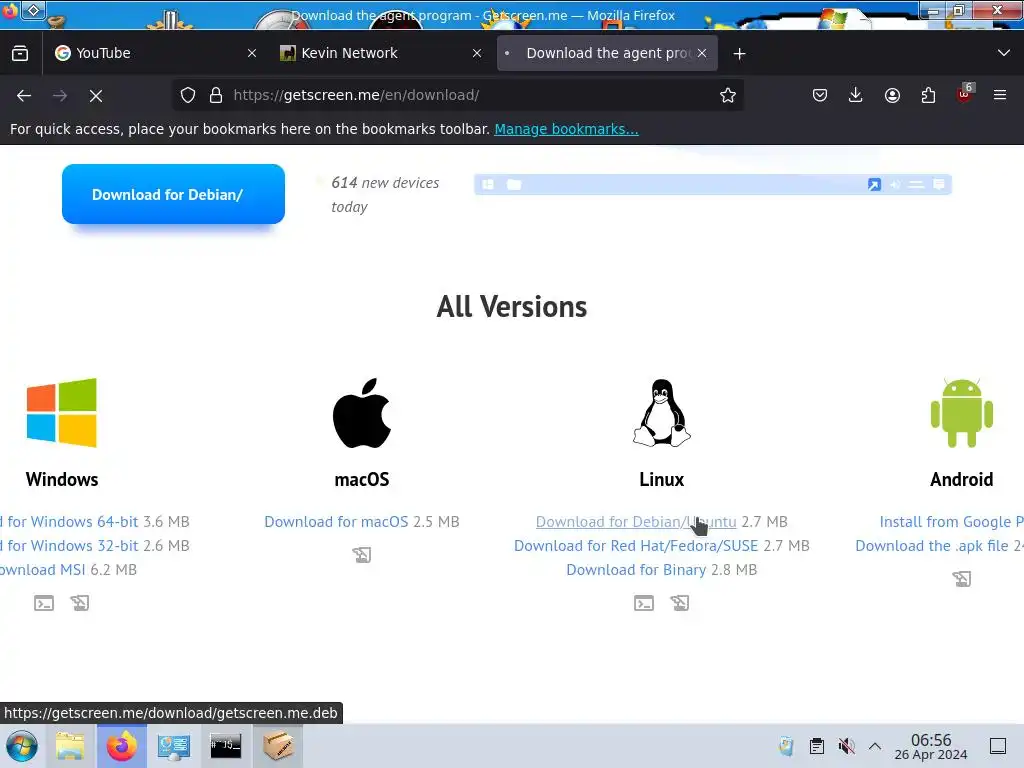
Task: Click Download for Red Hat/Fedora/SUSE link
Action: pos(636,546)
